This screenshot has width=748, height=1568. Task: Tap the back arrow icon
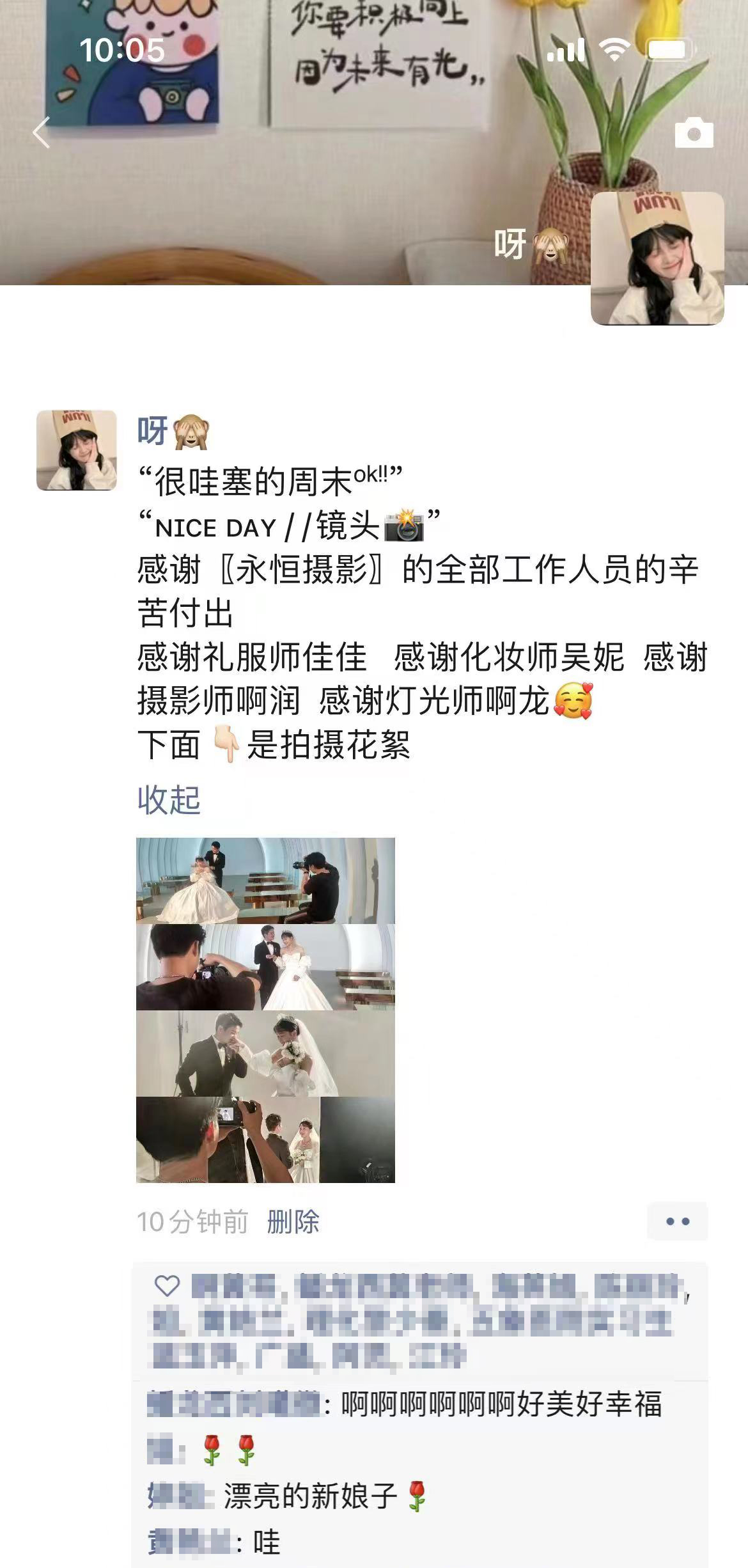(x=41, y=133)
